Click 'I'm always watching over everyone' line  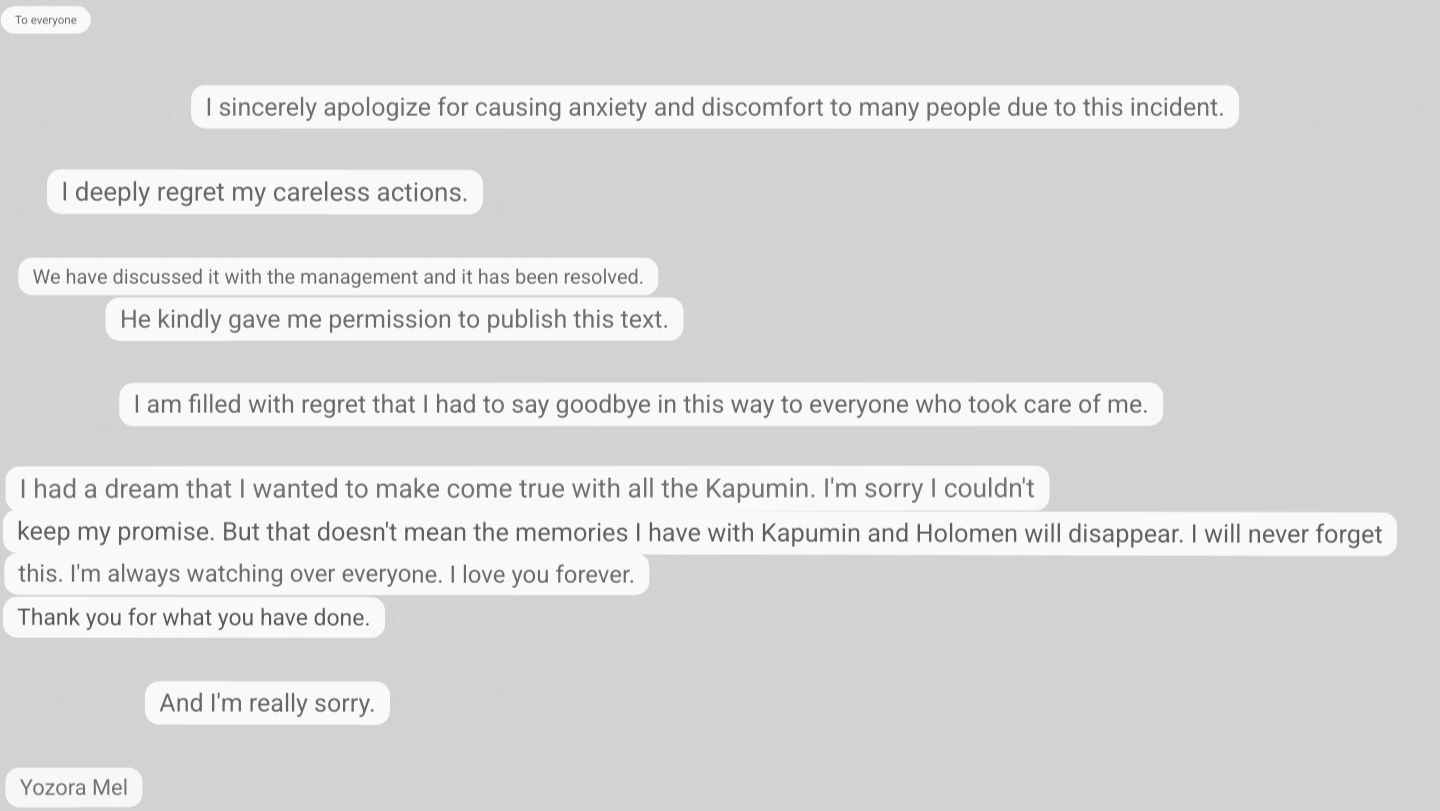coord(326,574)
